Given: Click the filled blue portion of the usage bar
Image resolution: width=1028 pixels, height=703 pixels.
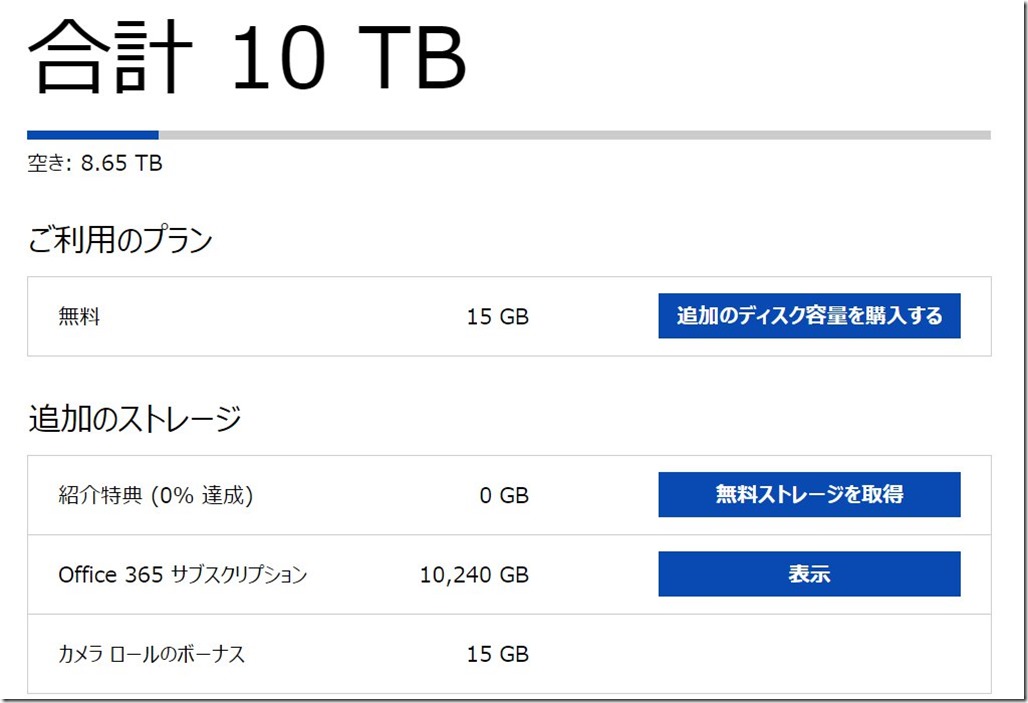Looking at the screenshot, I should pyautogui.click(x=90, y=134).
